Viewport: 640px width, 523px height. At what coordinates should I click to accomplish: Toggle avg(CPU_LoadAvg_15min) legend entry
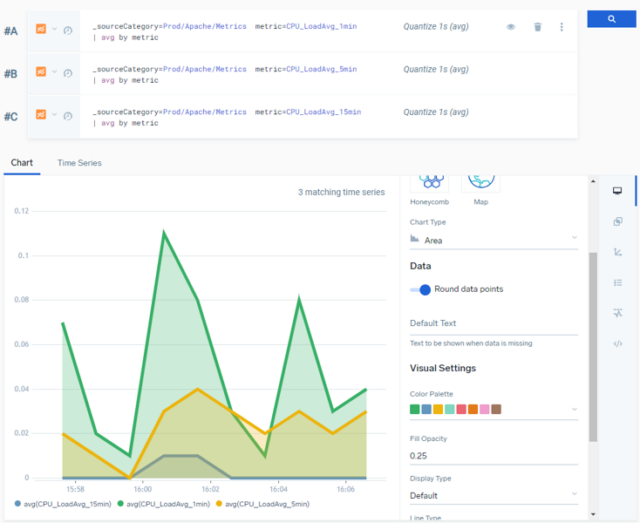pos(63,504)
